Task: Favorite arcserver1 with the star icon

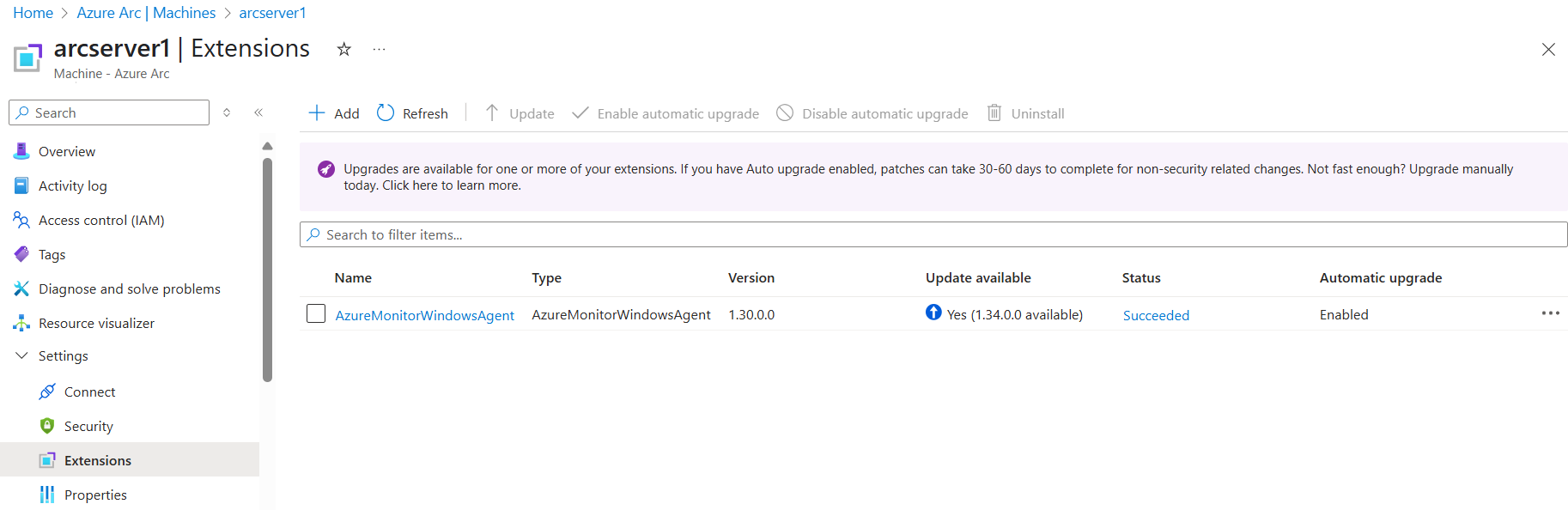Action: click(344, 49)
